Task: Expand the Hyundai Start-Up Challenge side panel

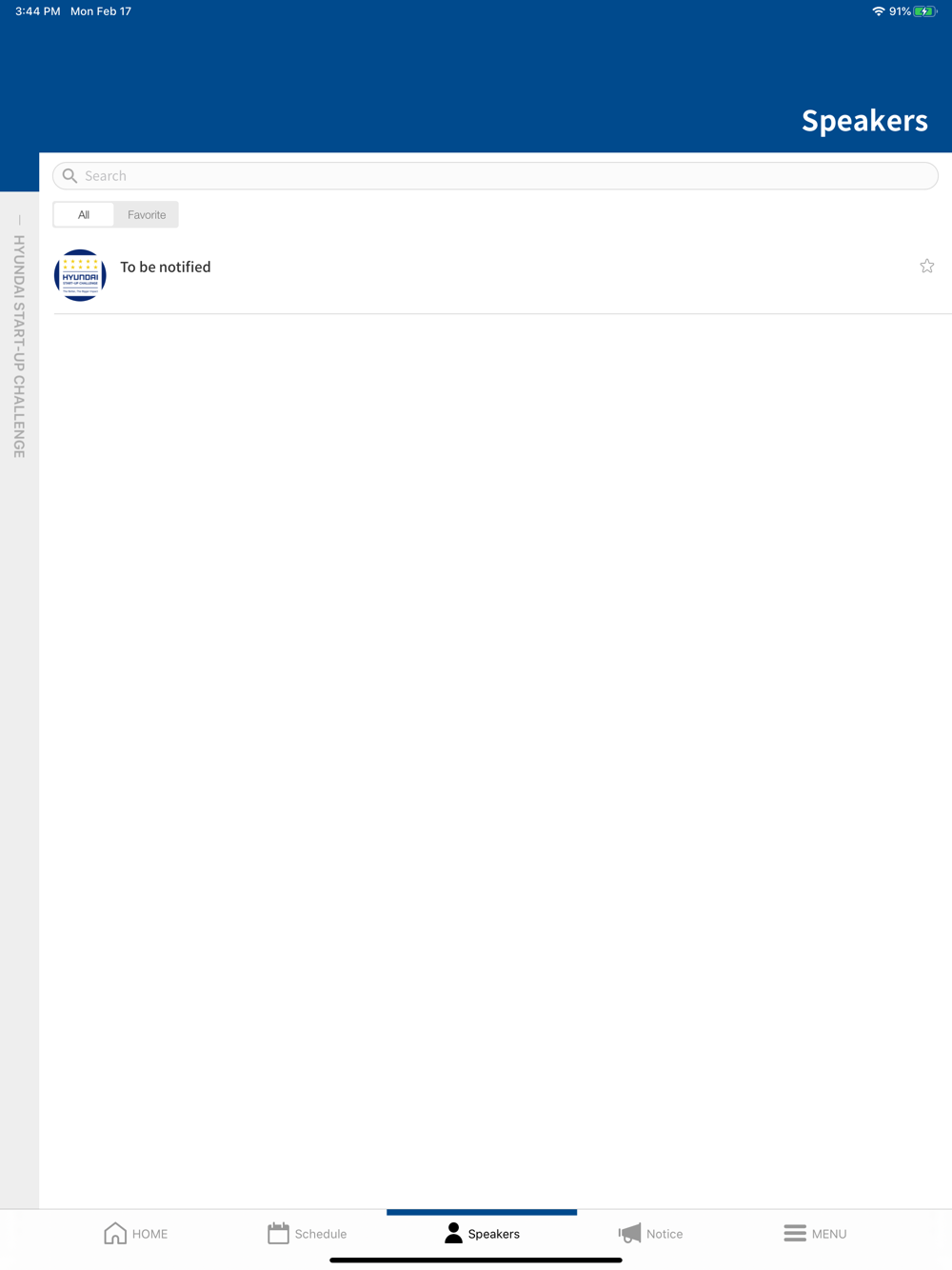Action: tap(19, 347)
